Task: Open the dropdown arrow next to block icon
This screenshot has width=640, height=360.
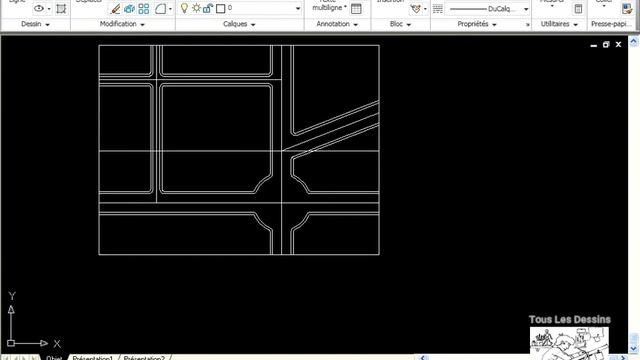Action: click(x=425, y=9)
